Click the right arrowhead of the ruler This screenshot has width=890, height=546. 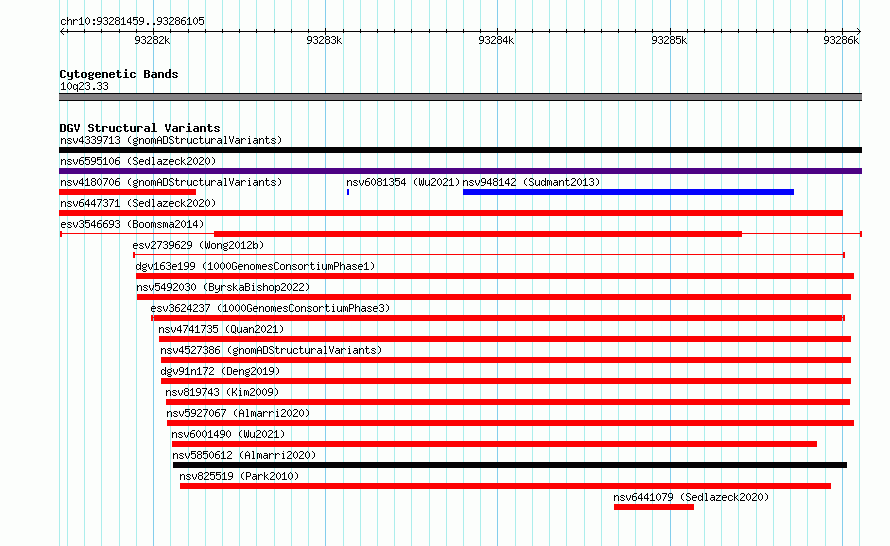(859, 31)
